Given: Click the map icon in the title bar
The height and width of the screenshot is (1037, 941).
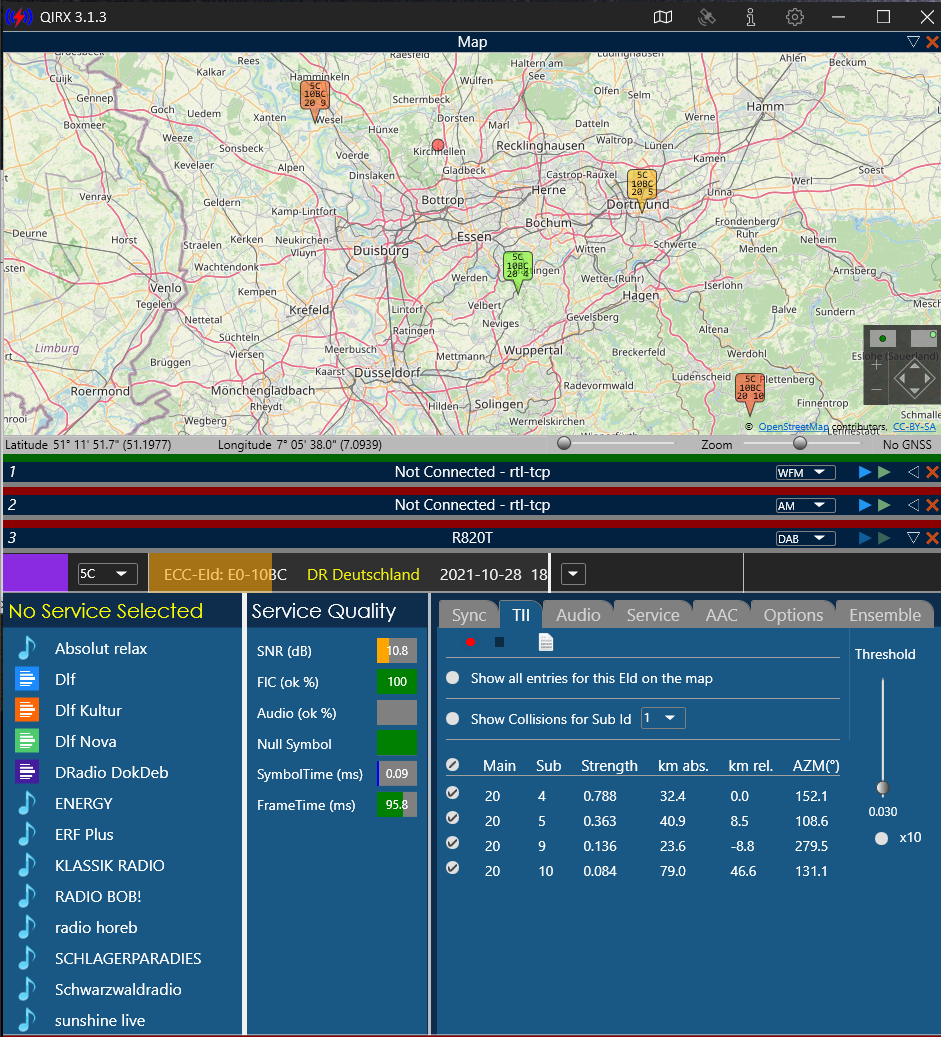Looking at the screenshot, I should (x=663, y=17).
